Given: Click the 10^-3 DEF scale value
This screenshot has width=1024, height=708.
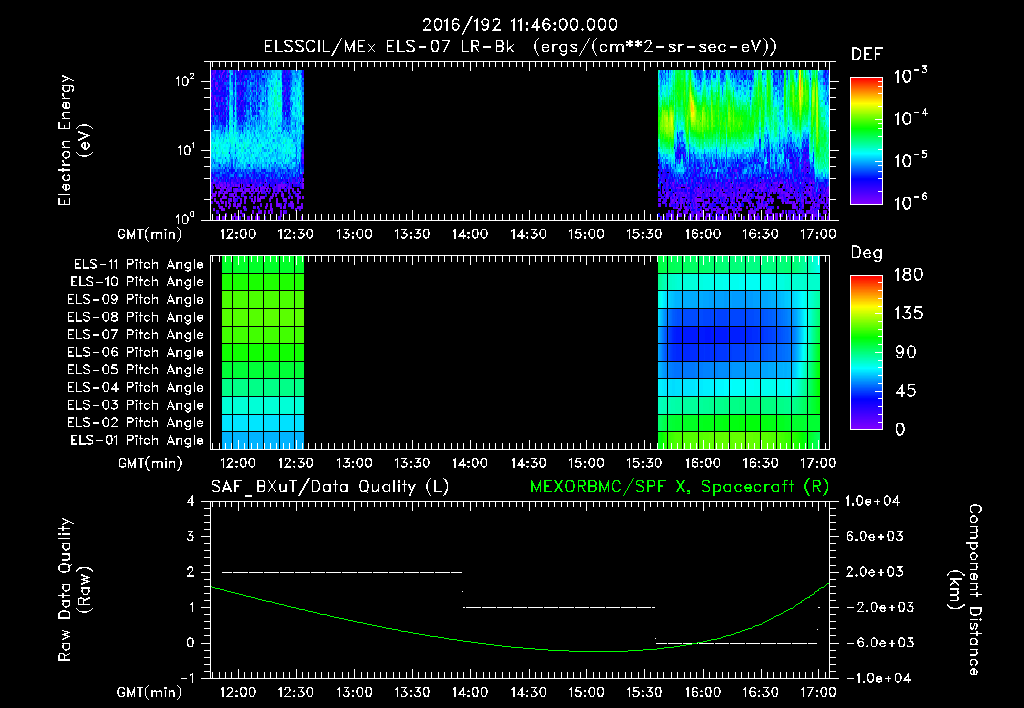Looking at the screenshot, I should tap(911, 76).
